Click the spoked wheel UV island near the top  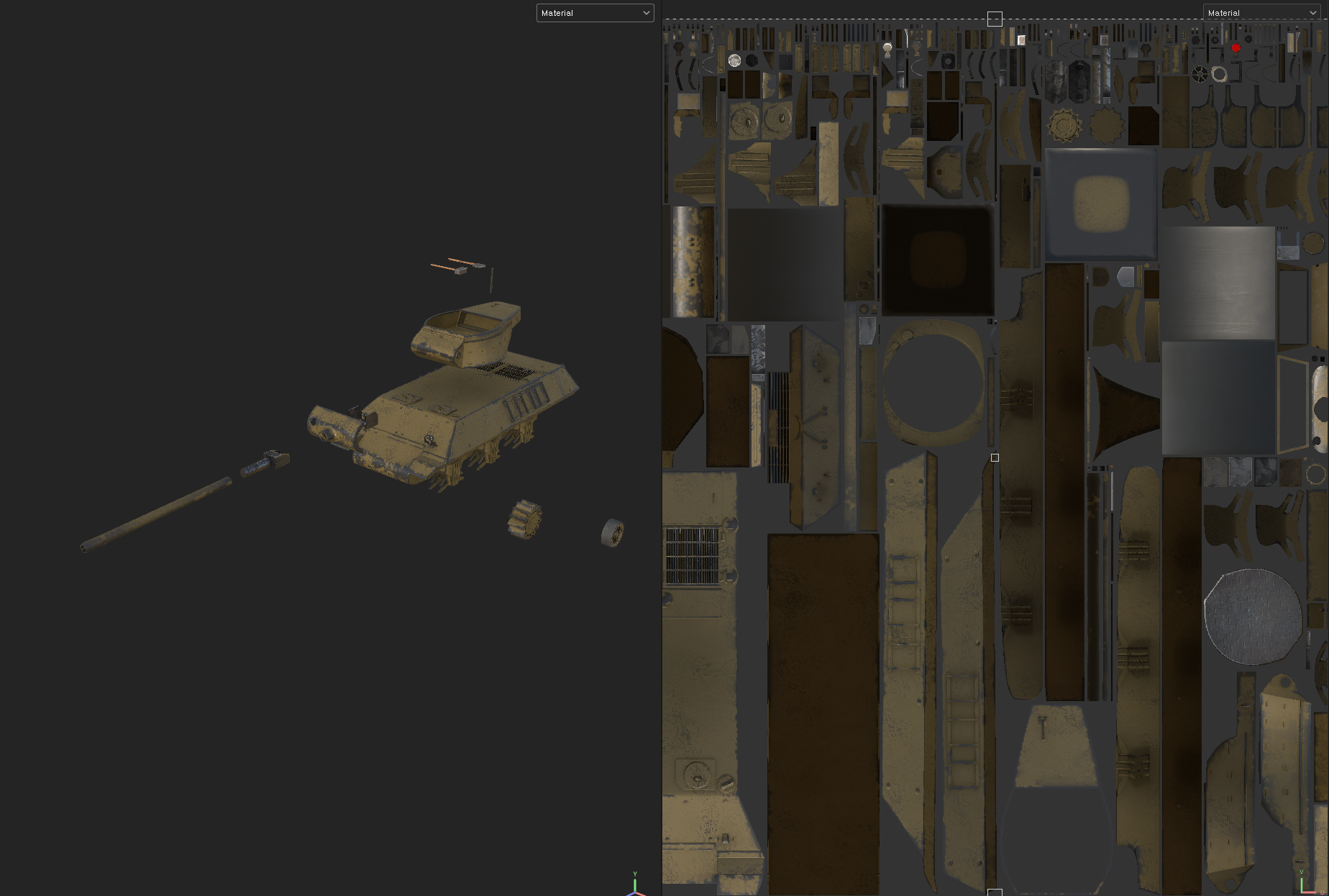pos(1200,74)
